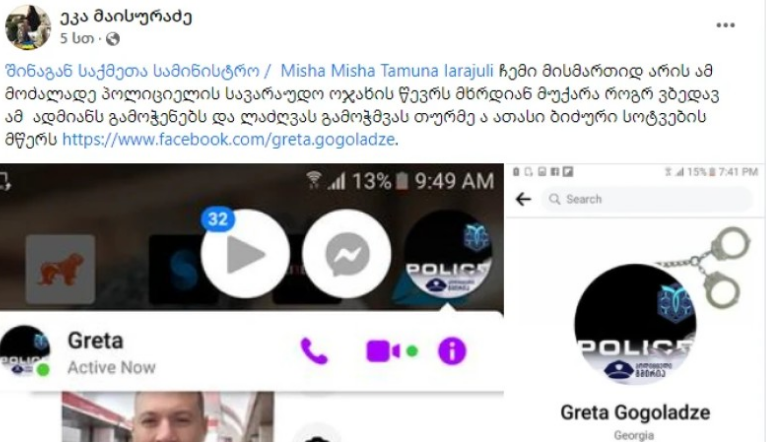Start video call with purple camera icon
This screenshot has height=444, width=766.
pyautogui.click(x=383, y=351)
